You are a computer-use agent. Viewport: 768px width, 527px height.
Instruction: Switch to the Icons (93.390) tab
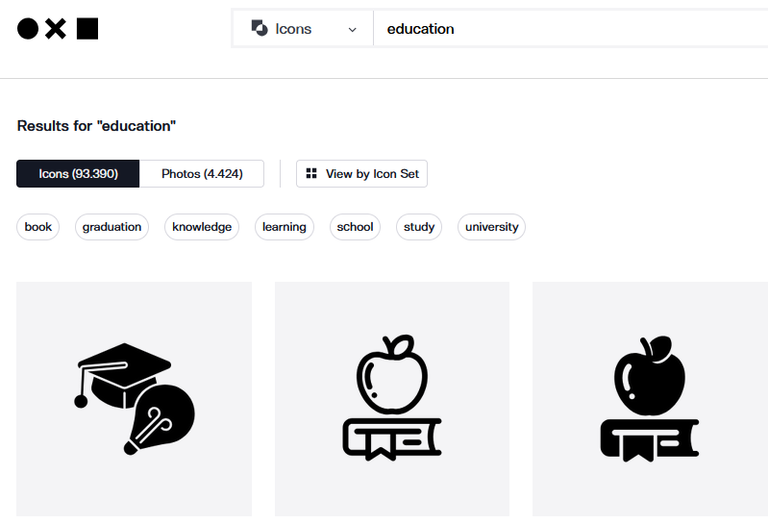coord(78,174)
